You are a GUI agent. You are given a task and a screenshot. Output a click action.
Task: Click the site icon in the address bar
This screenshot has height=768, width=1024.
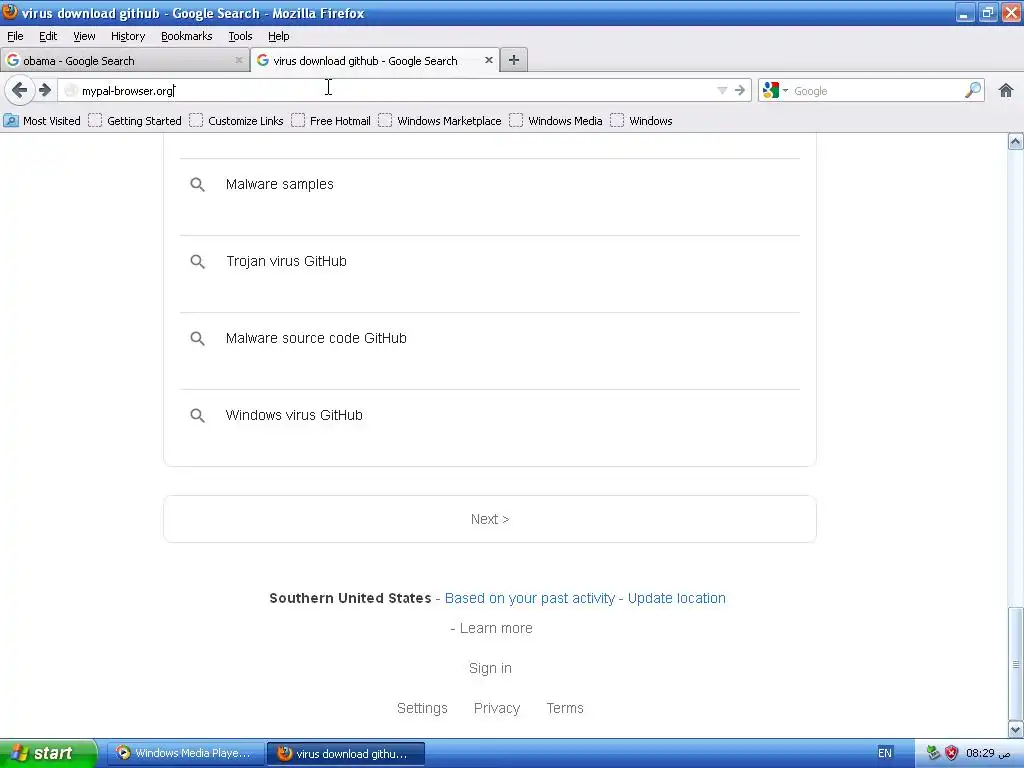(x=71, y=91)
